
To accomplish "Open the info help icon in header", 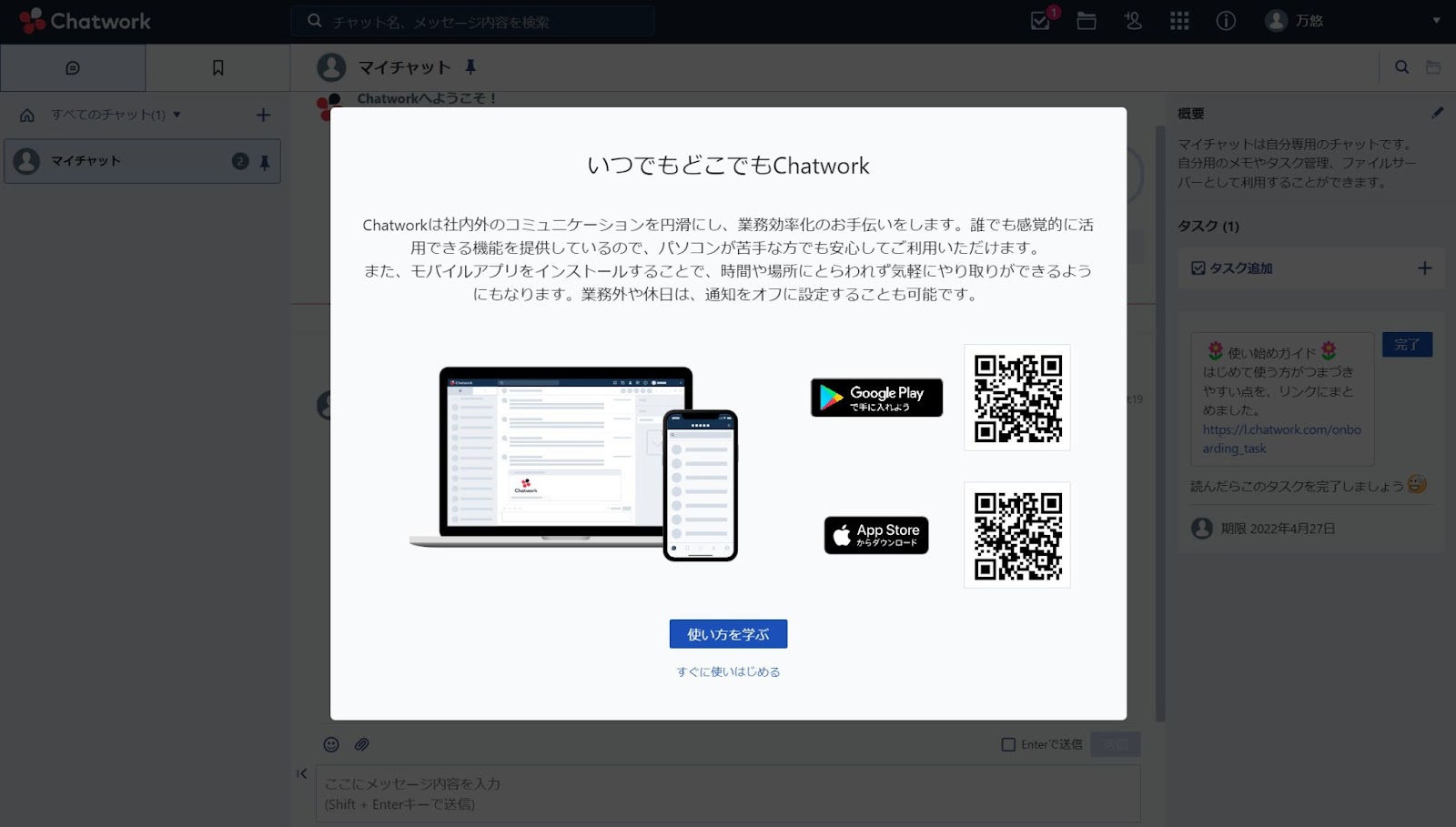I will (1226, 21).
